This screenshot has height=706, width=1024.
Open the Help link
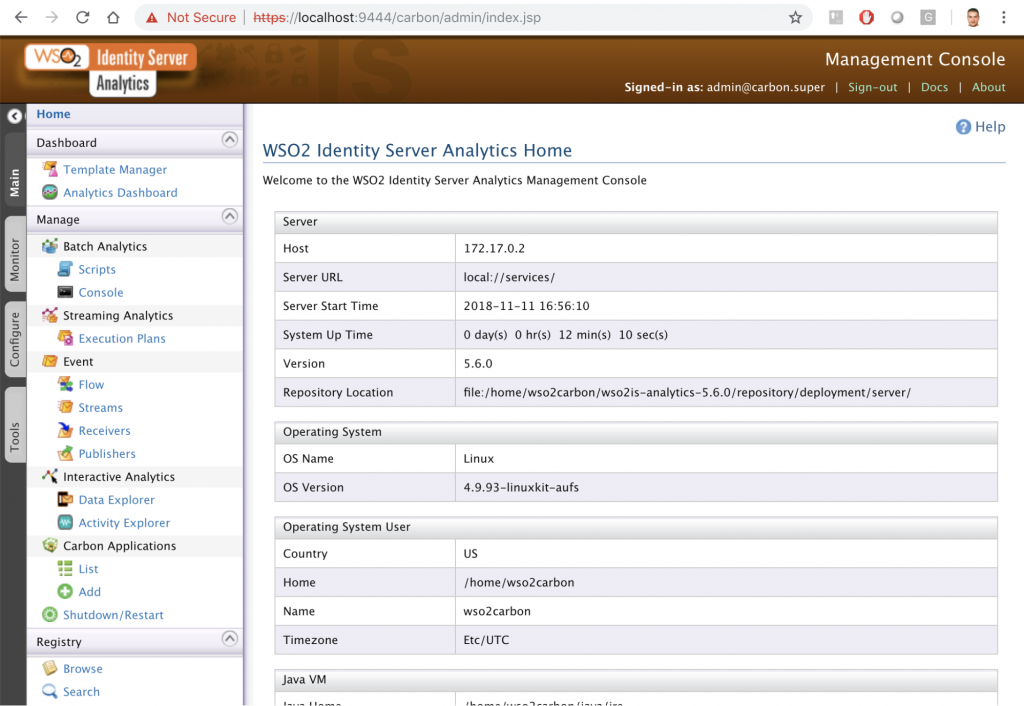pos(980,127)
